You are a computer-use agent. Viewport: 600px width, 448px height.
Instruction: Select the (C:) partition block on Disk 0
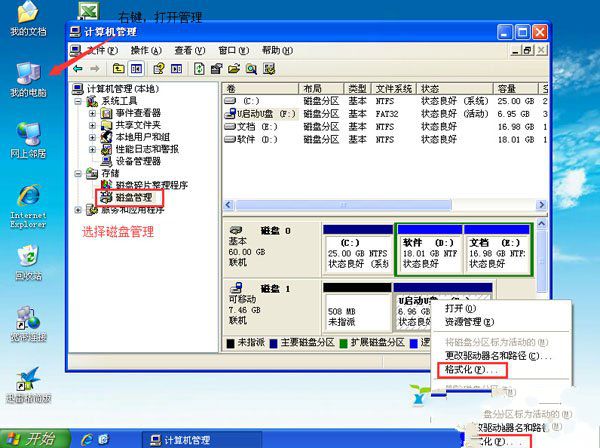tap(356, 248)
